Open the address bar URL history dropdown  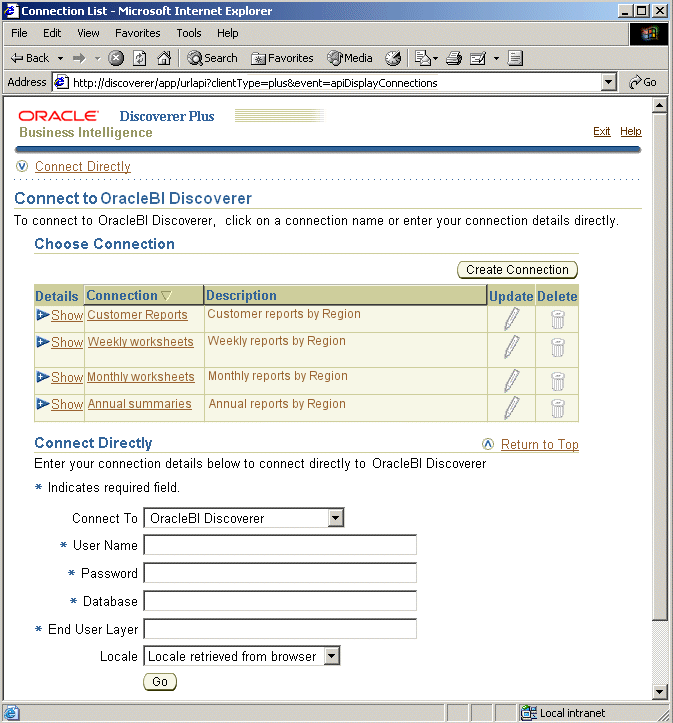click(608, 83)
